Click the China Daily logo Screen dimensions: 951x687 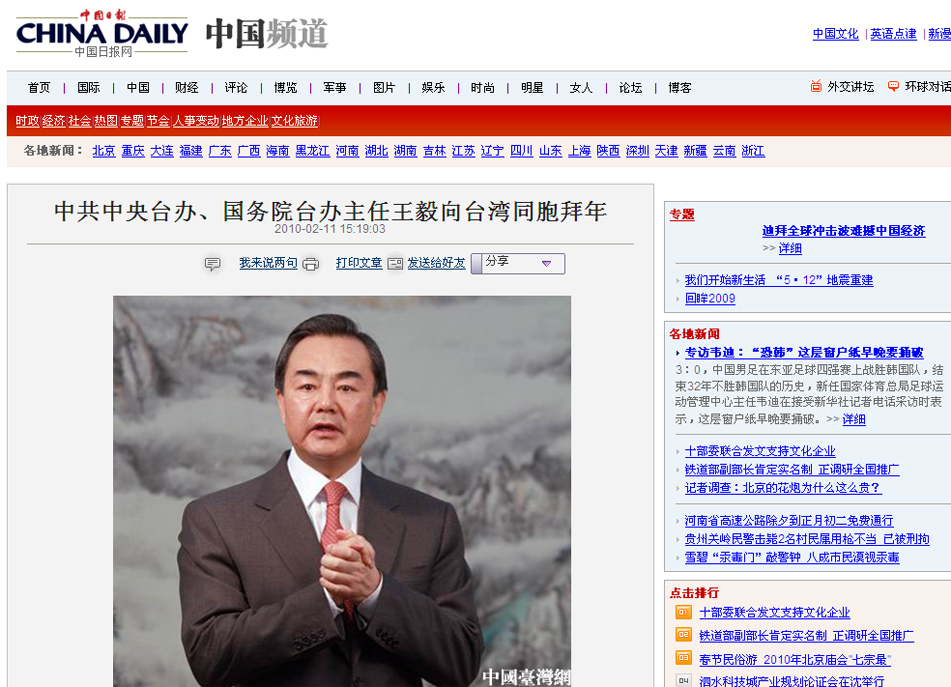102,34
